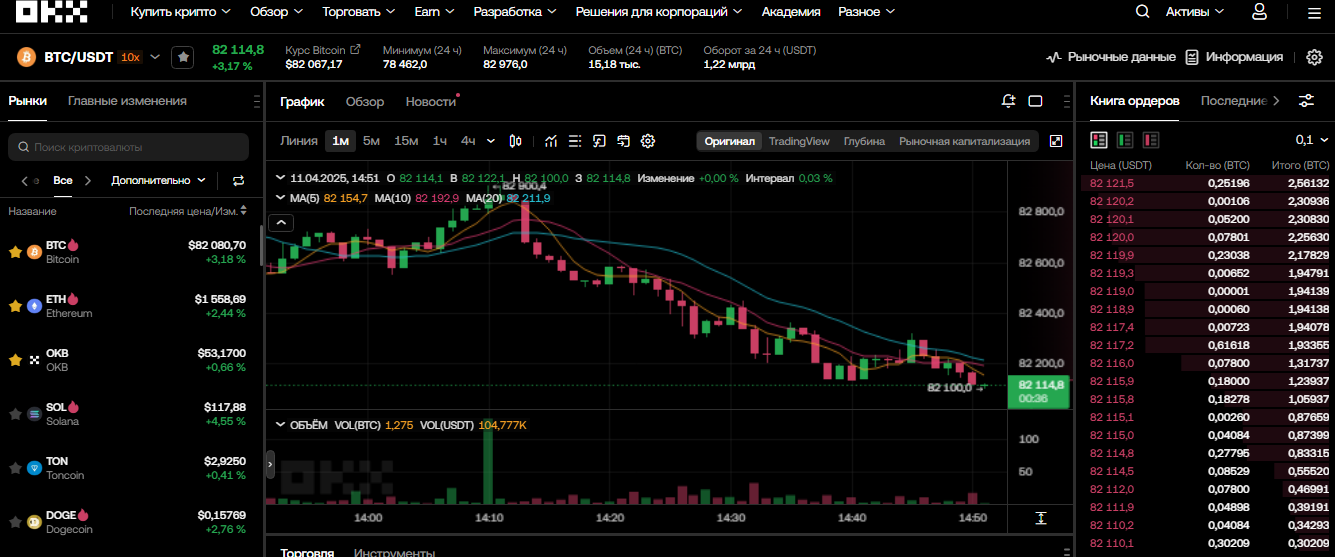Show only sell orders view icon
The image size is (1335, 557).
click(1151, 140)
